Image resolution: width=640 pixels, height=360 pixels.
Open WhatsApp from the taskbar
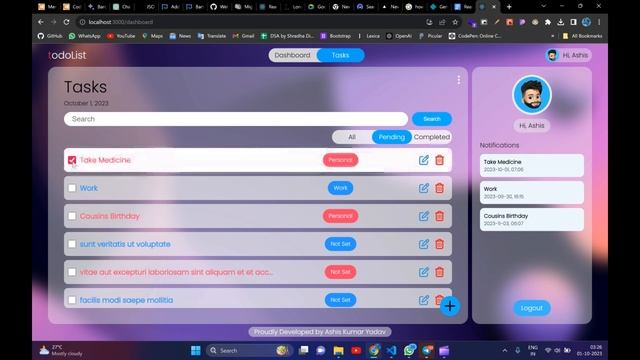409,350
